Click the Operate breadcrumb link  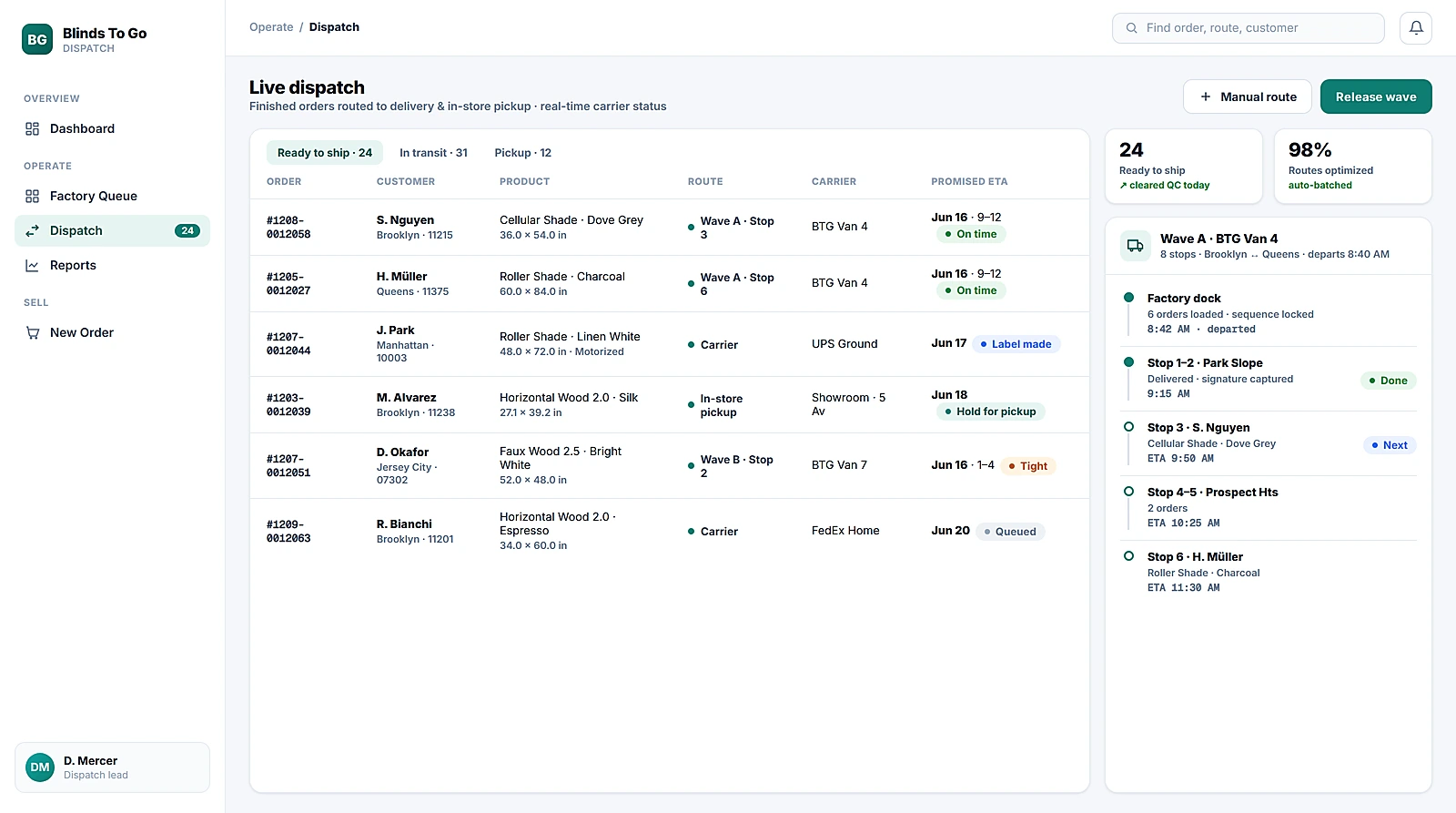[x=271, y=27]
